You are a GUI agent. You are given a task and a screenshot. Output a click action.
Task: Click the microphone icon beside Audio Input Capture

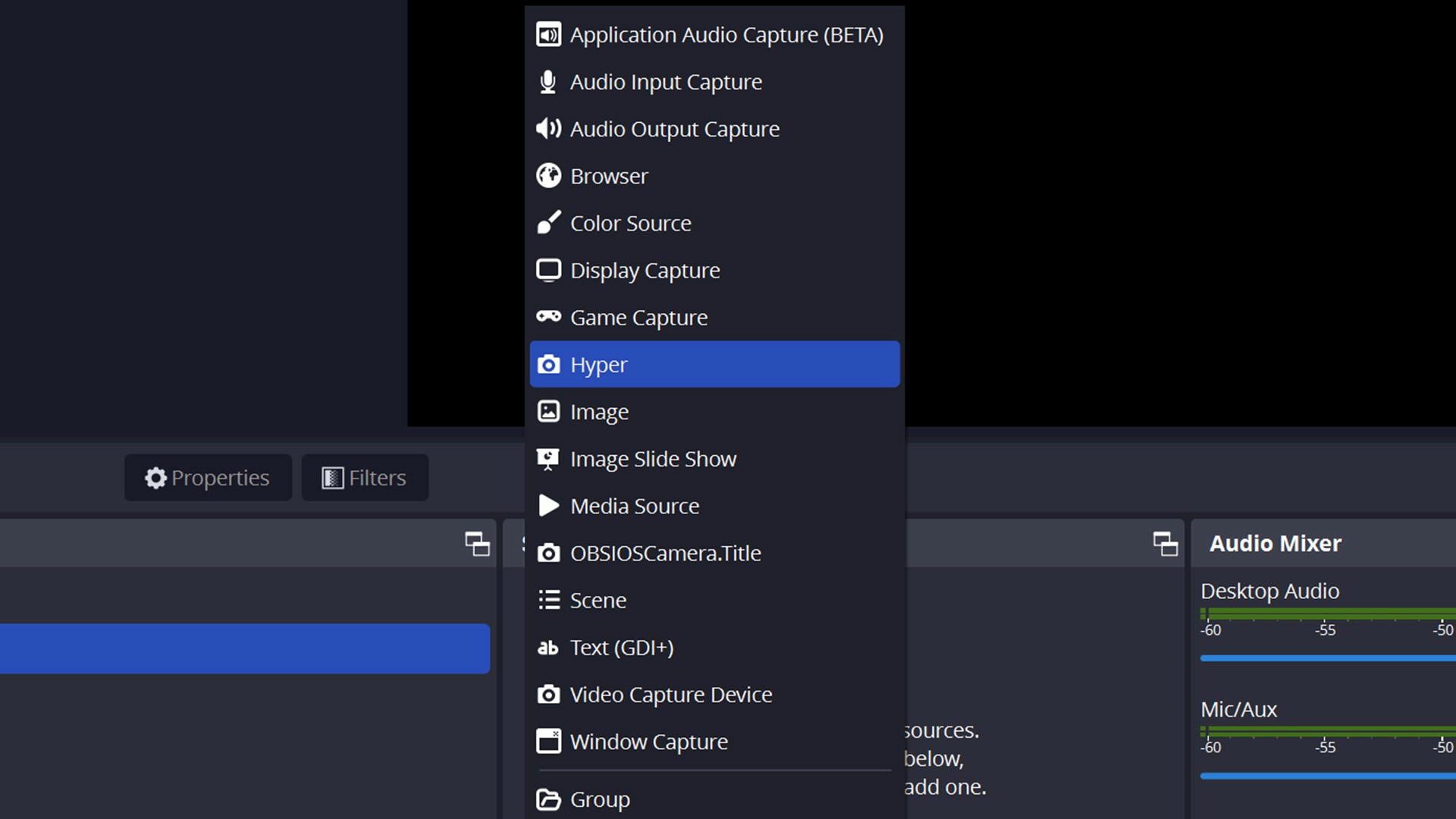[548, 82]
